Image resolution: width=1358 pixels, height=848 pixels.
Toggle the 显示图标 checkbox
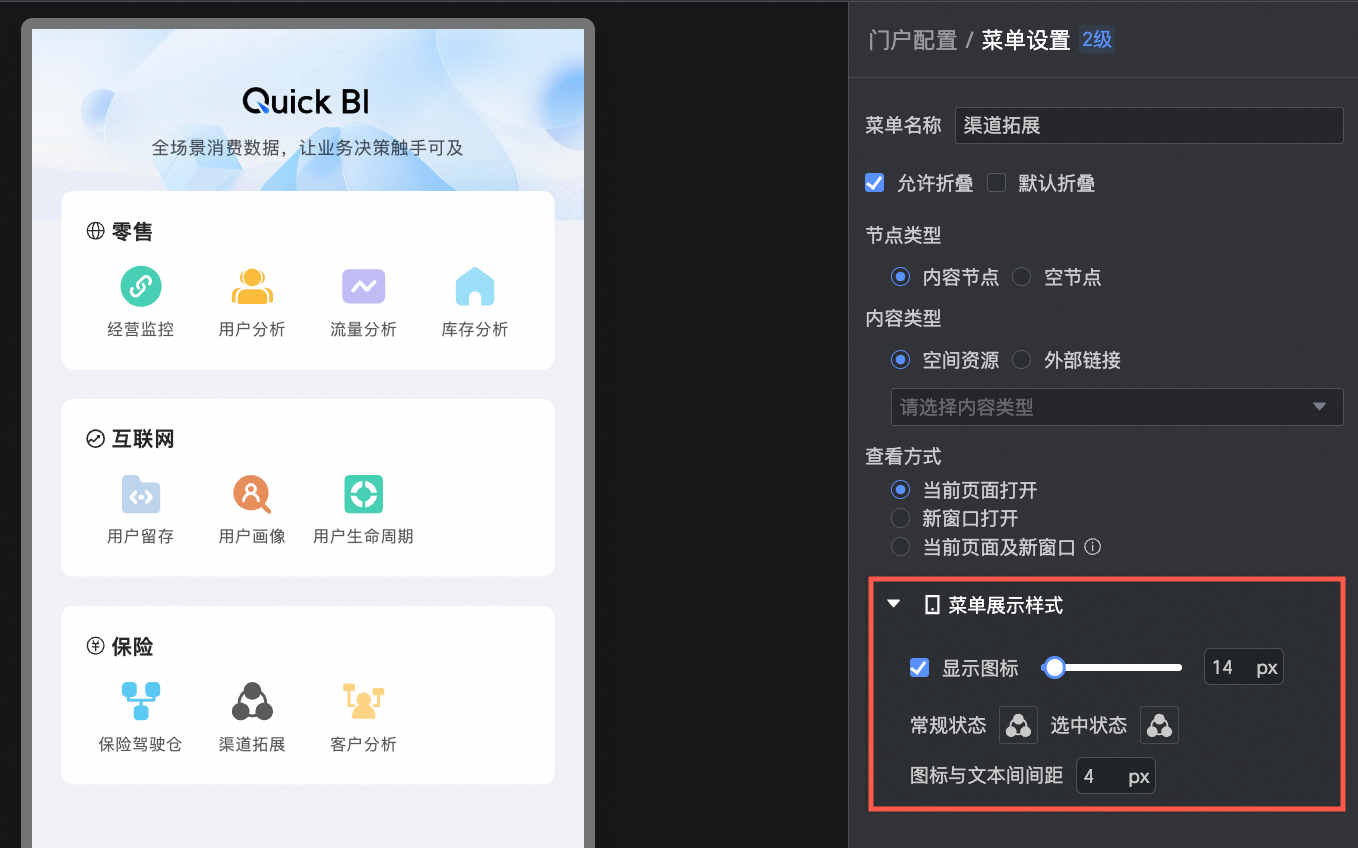pos(919,668)
